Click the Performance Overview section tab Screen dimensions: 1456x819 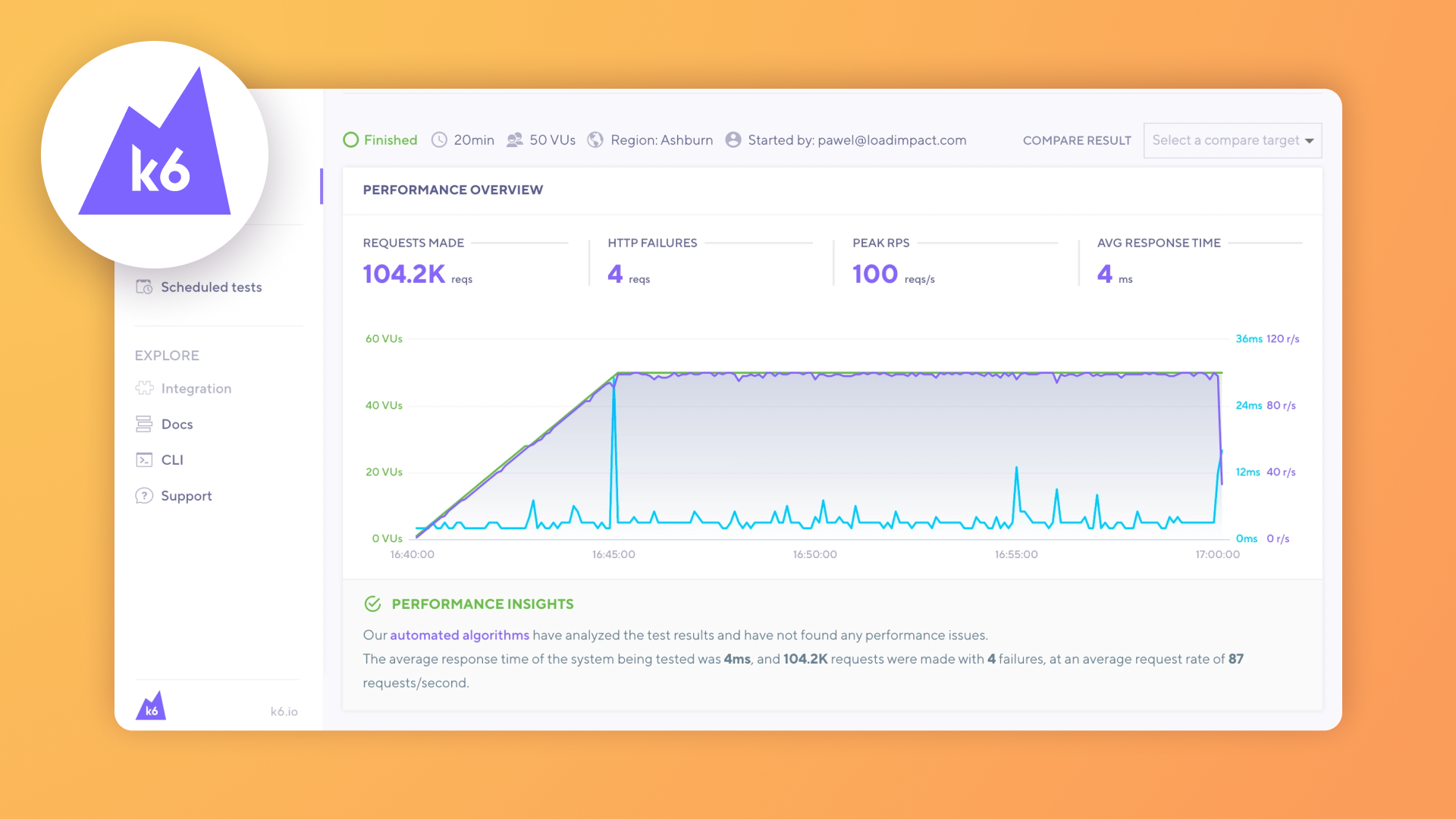coord(453,189)
